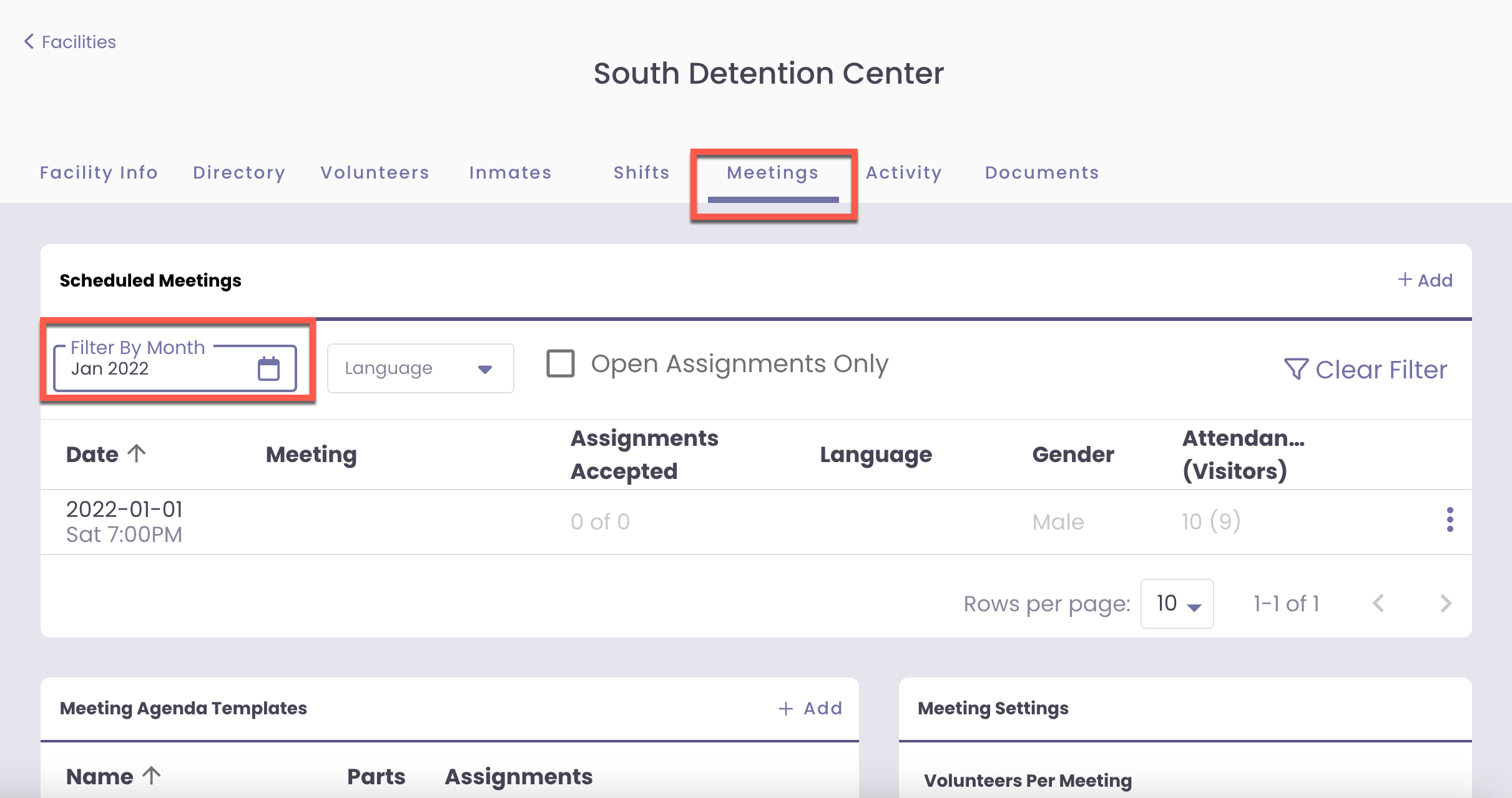Open the Documents tab
Screen dimensions: 1512x798
(1041, 172)
